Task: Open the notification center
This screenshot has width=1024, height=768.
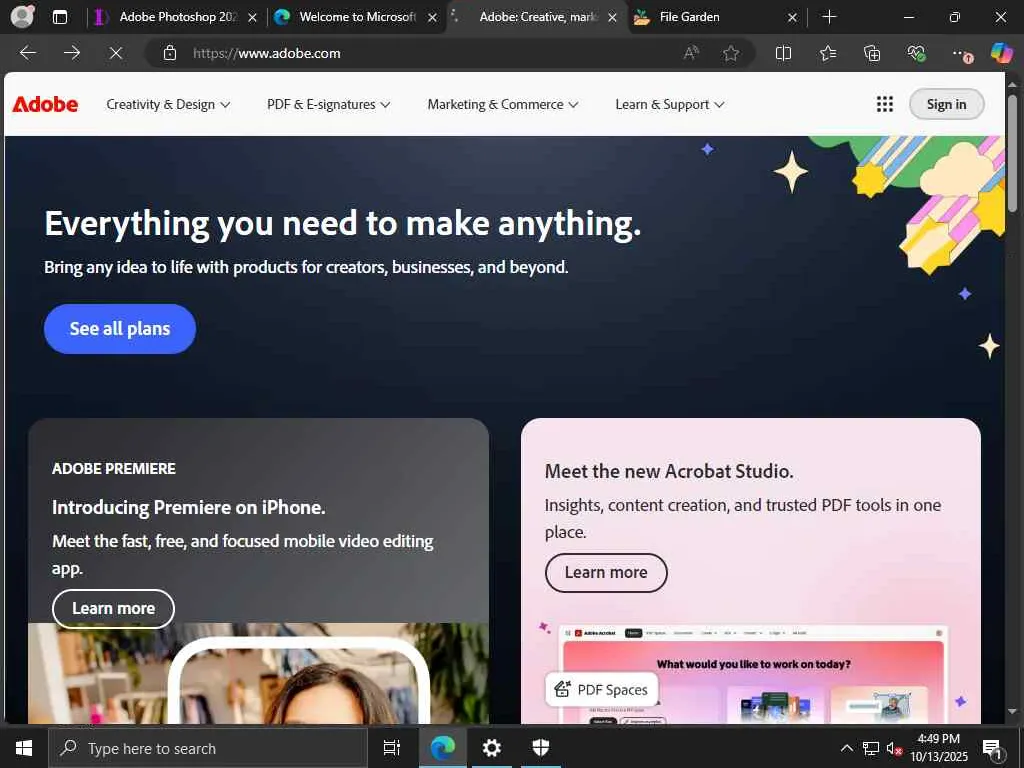Action: (x=993, y=748)
